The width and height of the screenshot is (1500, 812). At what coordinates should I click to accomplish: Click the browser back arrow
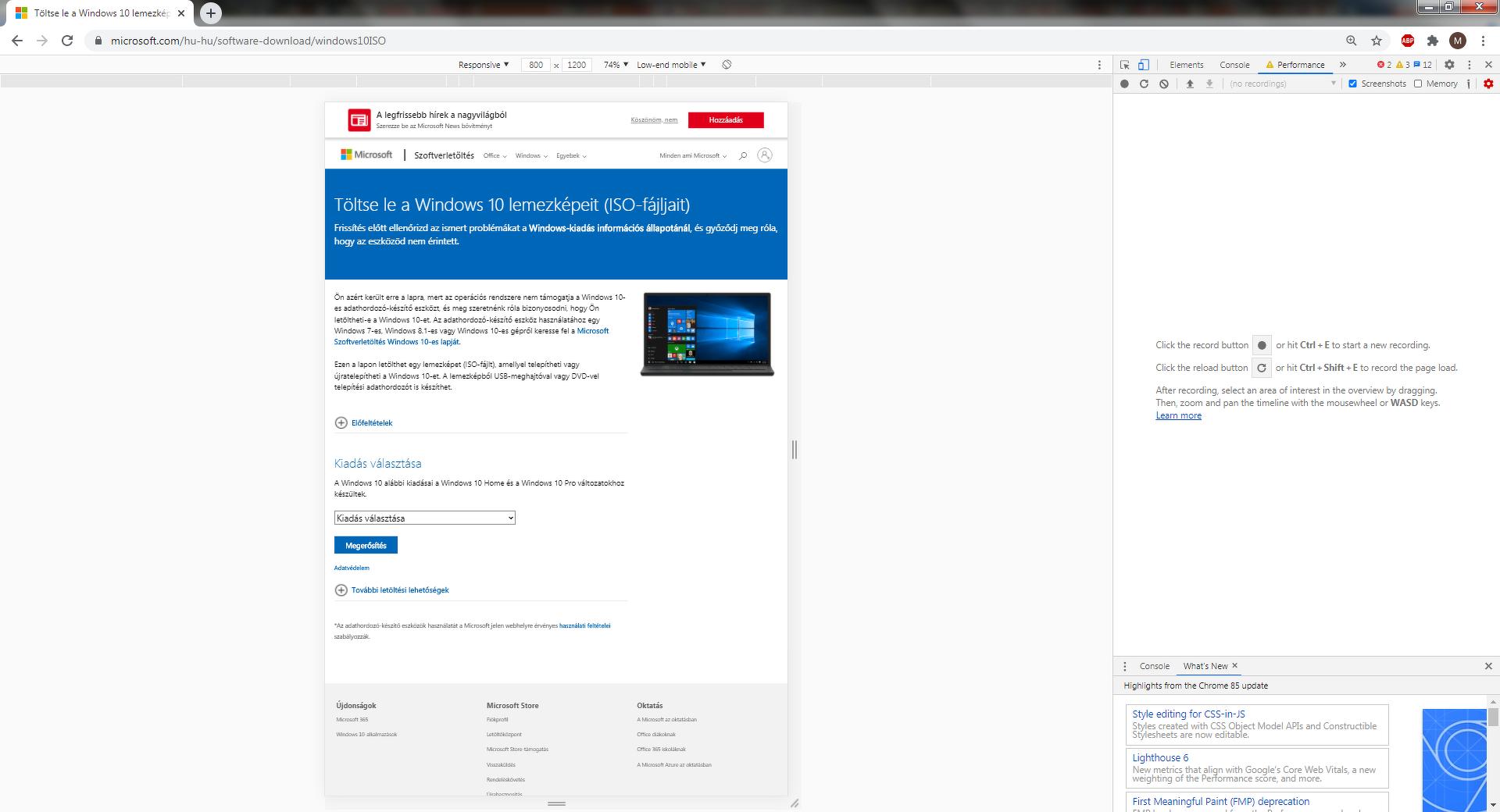click(x=17, y=41)
